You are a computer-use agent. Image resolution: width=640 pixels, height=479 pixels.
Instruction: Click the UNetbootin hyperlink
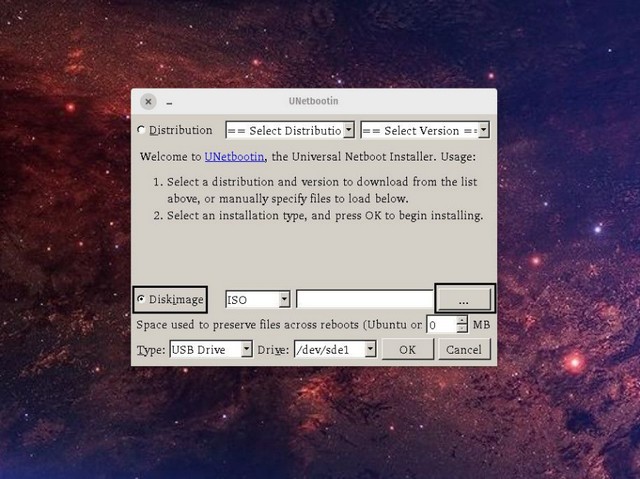pos(234,157)
